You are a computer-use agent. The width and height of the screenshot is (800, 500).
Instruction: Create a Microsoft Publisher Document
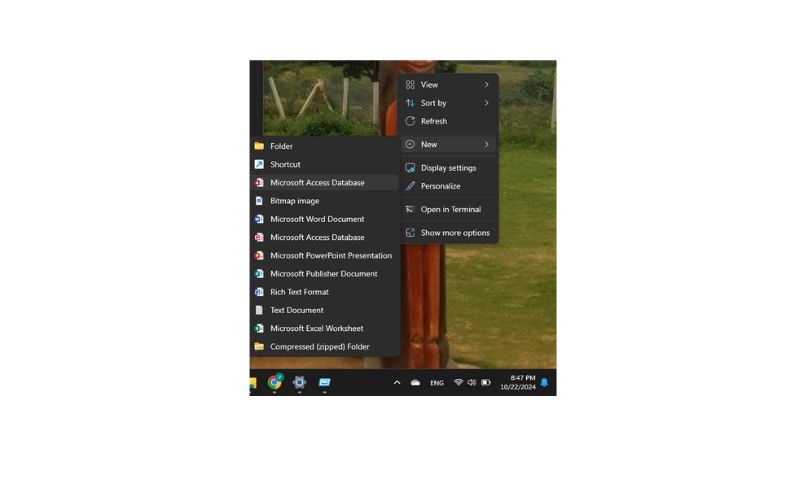(x=324, y=274)
